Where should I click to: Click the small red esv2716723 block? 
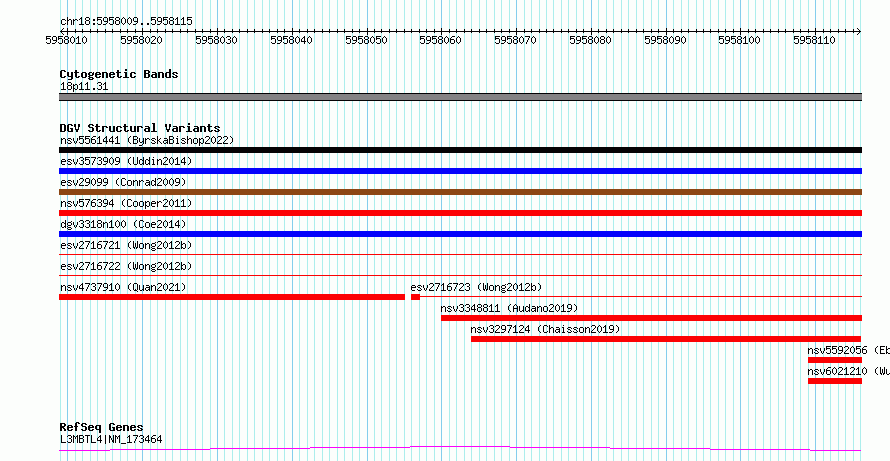(415, 297)
